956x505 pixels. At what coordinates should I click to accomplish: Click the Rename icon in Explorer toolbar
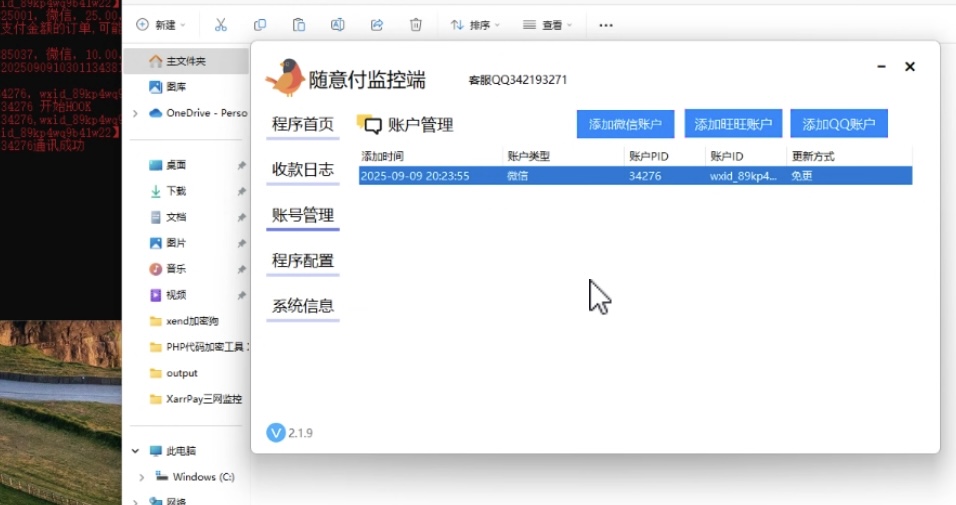(337, 25)
